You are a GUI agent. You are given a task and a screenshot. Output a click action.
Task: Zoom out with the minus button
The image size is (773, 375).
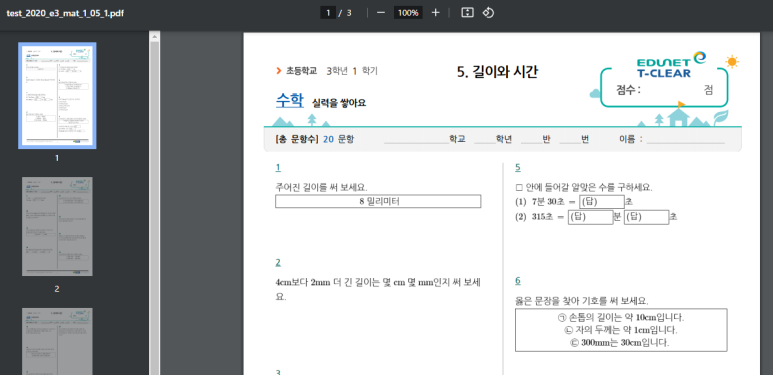381,13
